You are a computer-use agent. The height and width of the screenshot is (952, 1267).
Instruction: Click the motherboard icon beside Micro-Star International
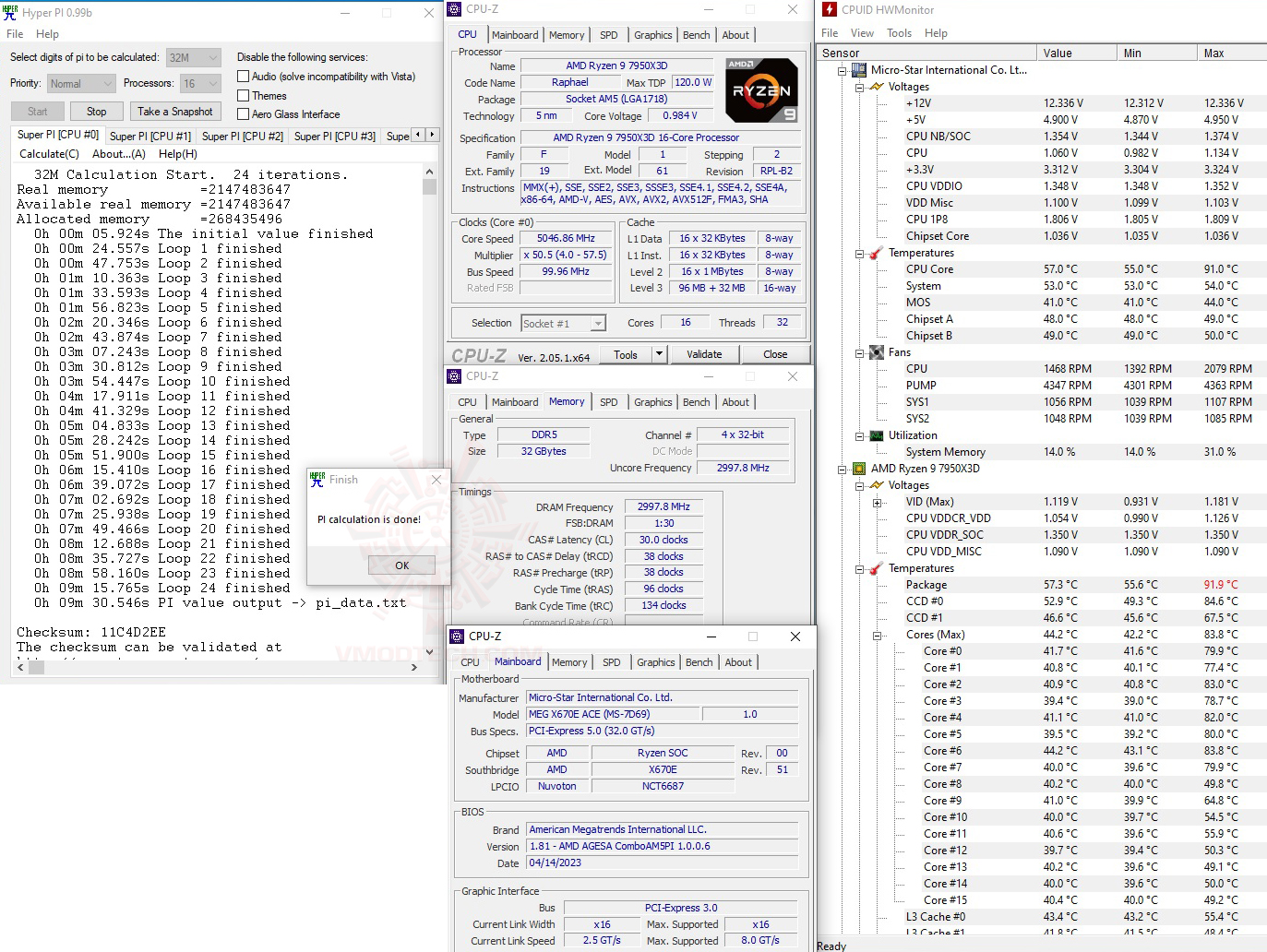pos(859,70)
